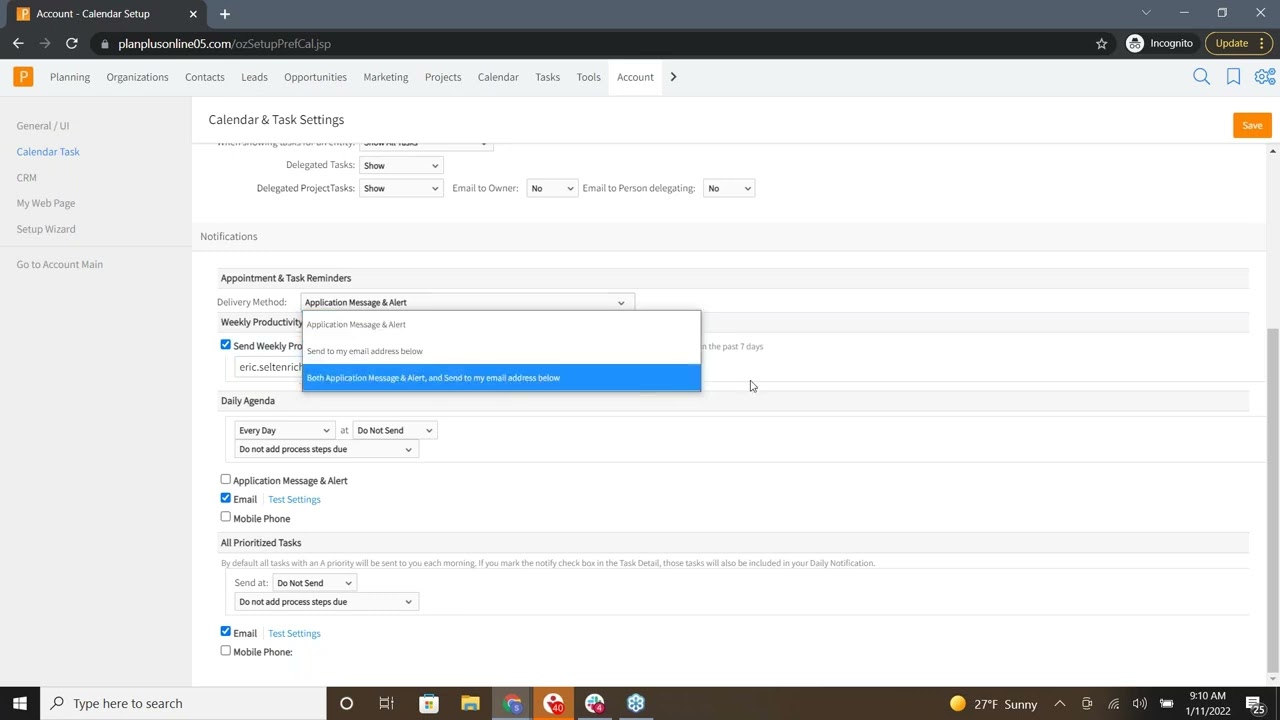Open Daily Agenda Do Not Send time dropdown
The width and height of the screenshot is (1280, 720).
click(394, 430)
